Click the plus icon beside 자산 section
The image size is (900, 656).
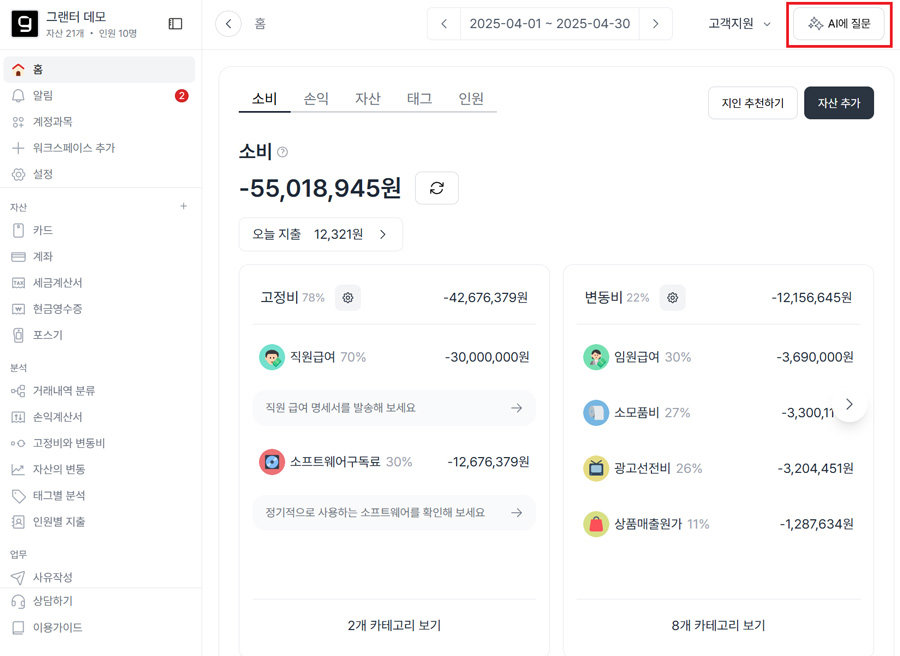183,206
